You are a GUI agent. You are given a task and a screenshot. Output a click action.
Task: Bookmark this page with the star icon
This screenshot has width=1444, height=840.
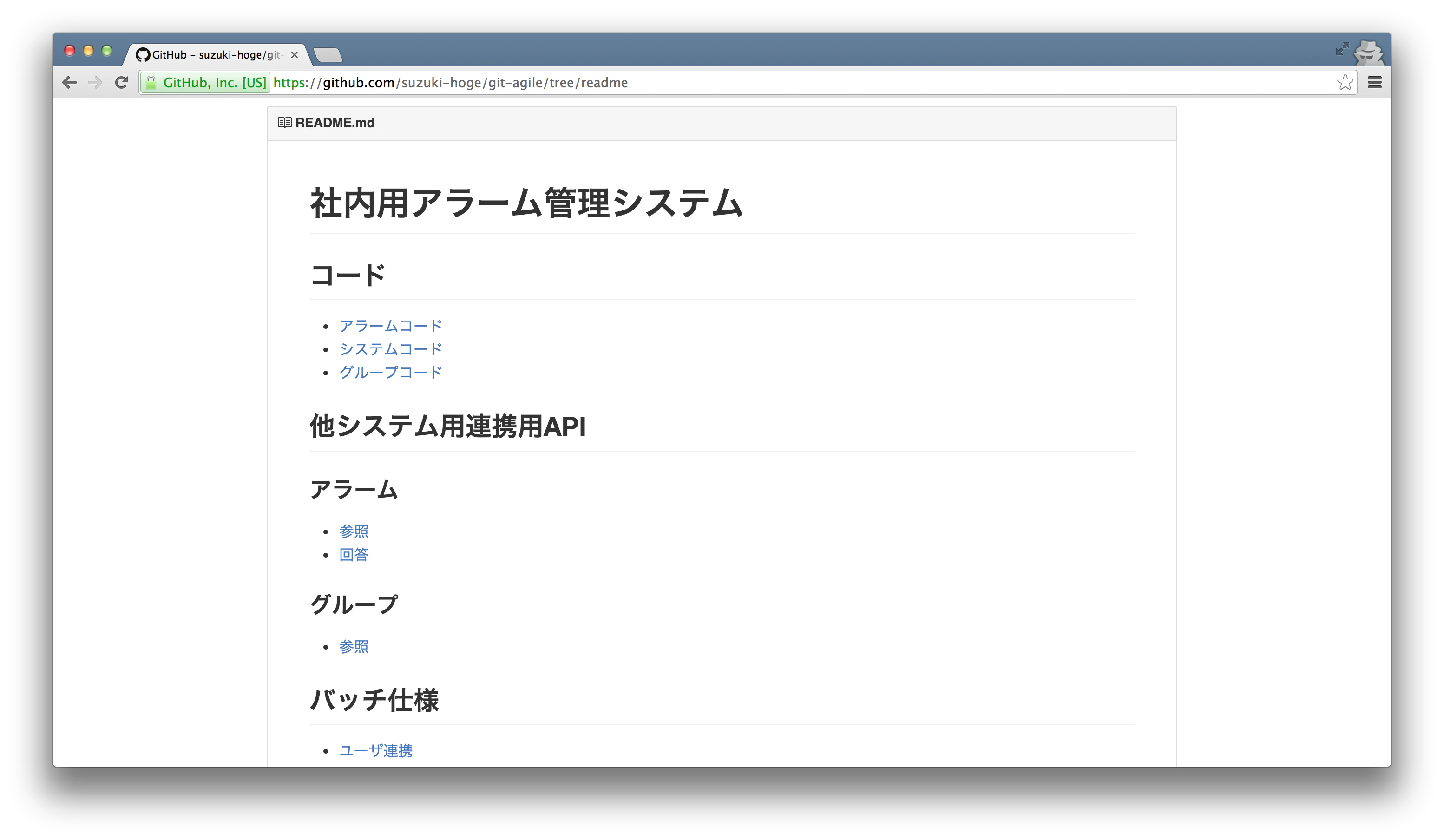pyautogui.click(x=1345, y=83)
